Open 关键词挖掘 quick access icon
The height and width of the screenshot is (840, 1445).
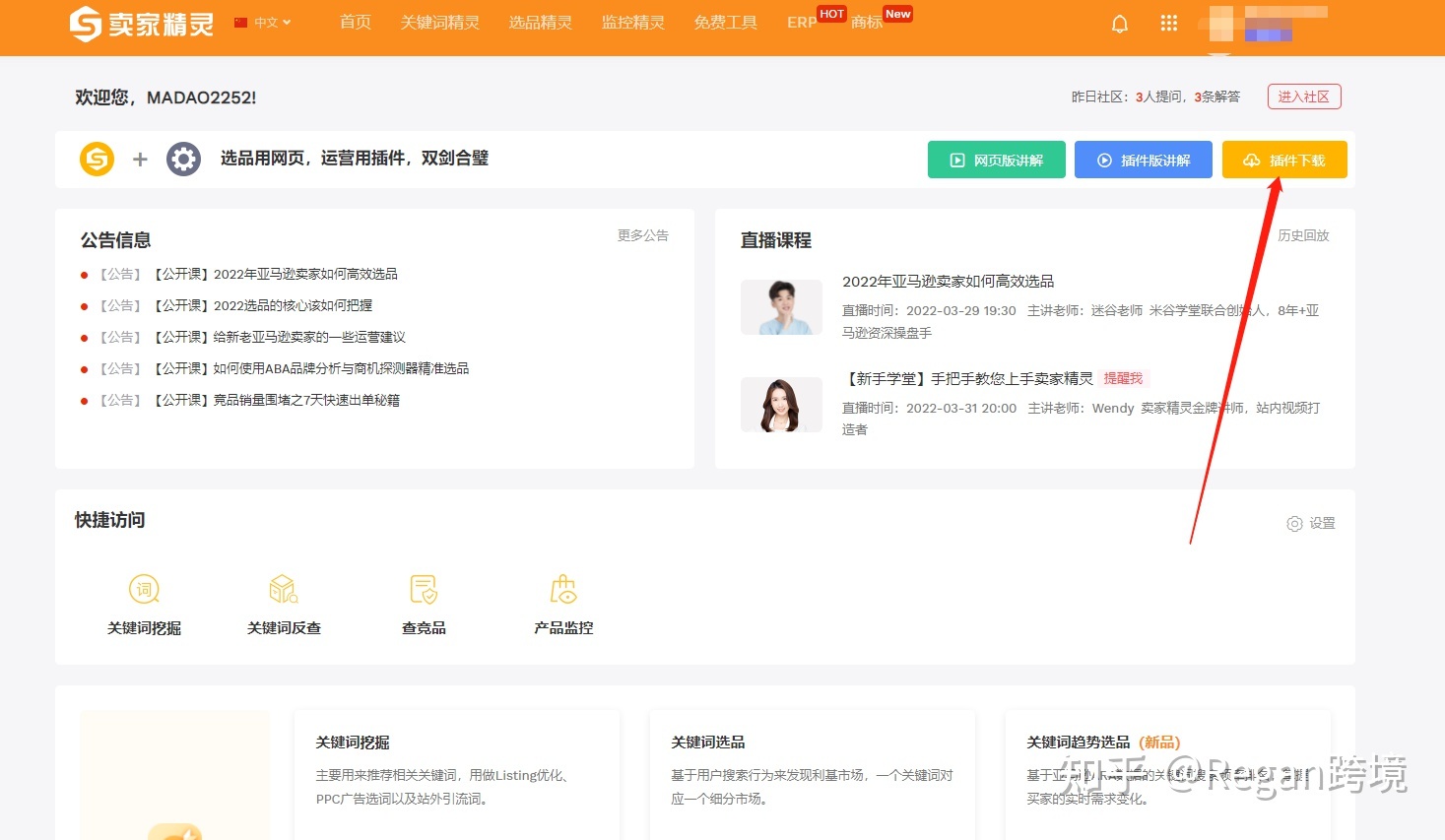(144, 590)
